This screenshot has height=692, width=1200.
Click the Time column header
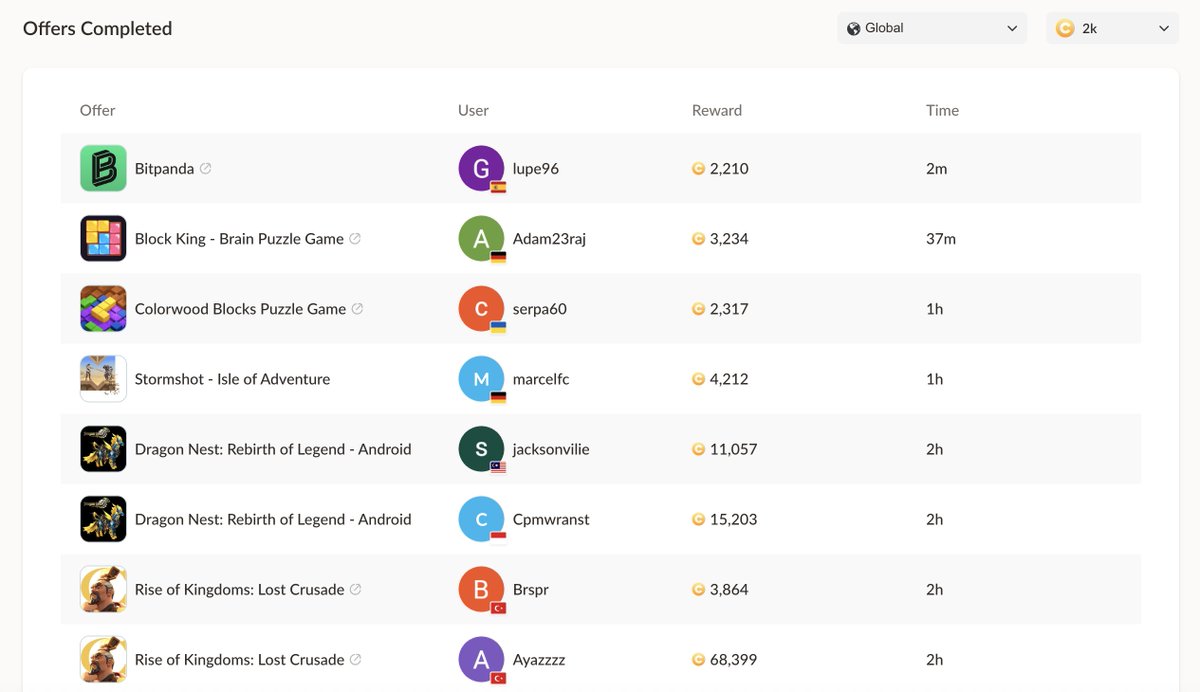(x=942, y=110)
